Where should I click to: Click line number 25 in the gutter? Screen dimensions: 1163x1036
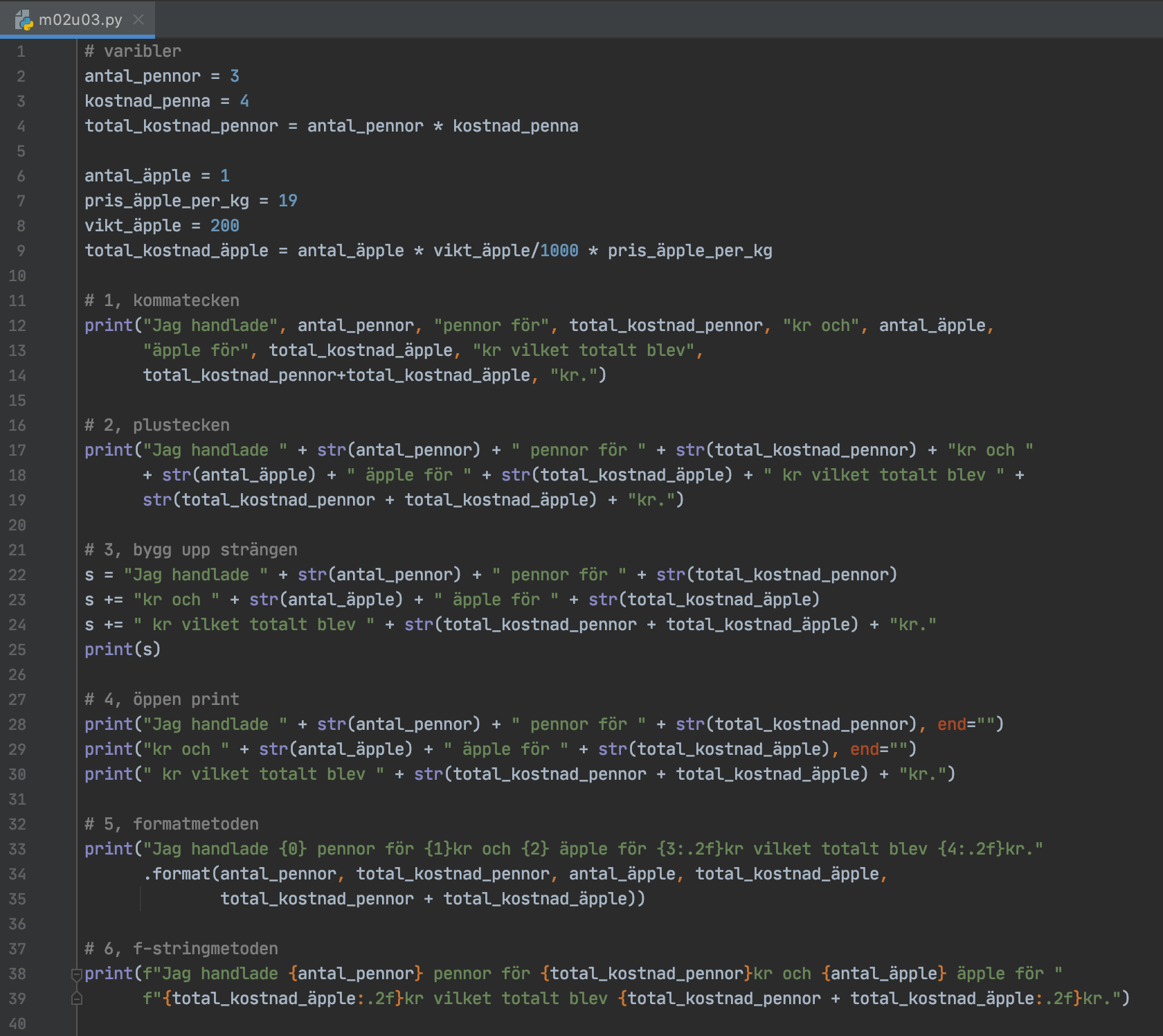(17, 650)
